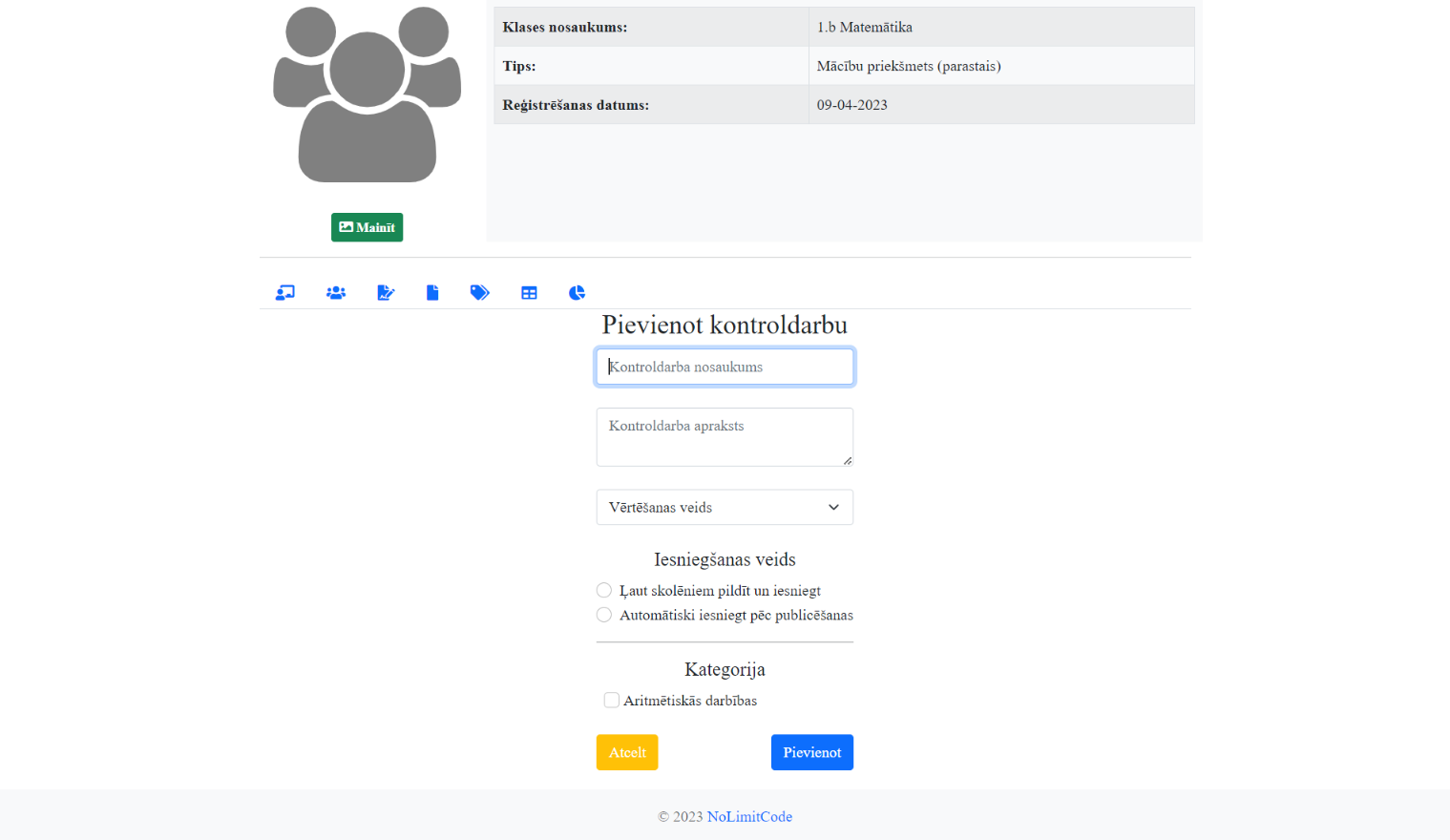Click the '1.b Matemātika' class name cell
1450x840 pixels.
[1000, 28]
